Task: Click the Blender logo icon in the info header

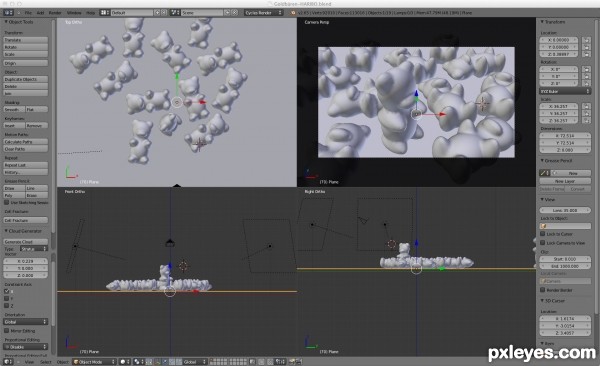Action: (x=293, y=13)
